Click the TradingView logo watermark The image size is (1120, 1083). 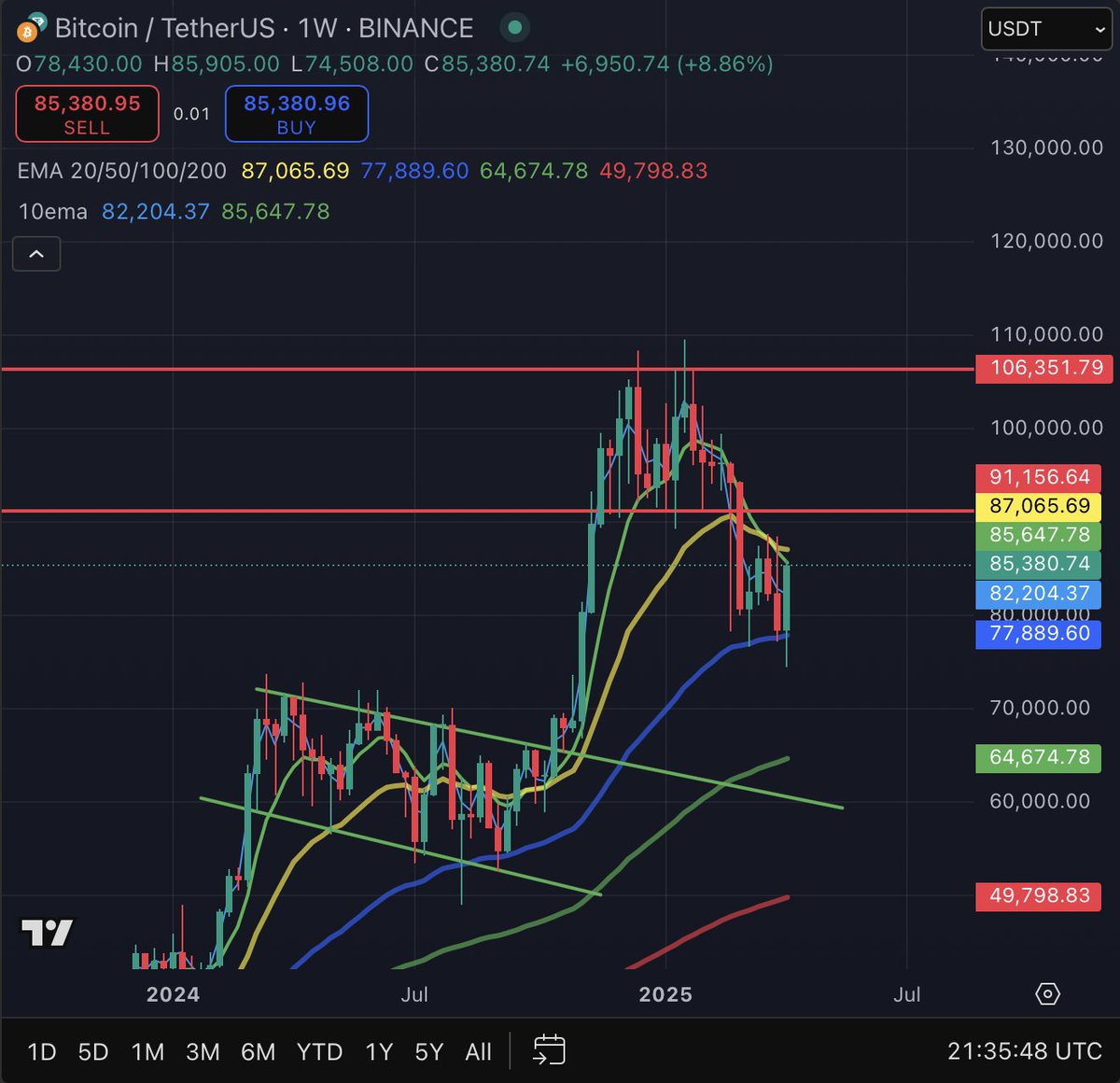coord(47,932)
